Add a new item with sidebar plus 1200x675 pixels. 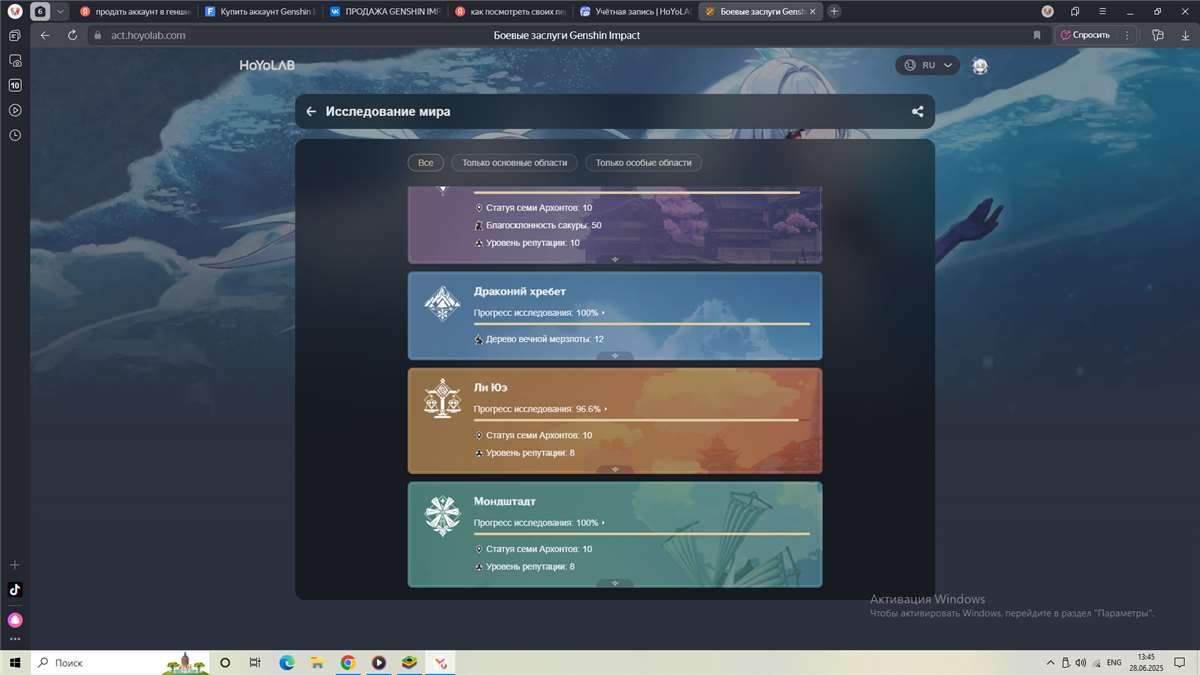coord(15,565)
